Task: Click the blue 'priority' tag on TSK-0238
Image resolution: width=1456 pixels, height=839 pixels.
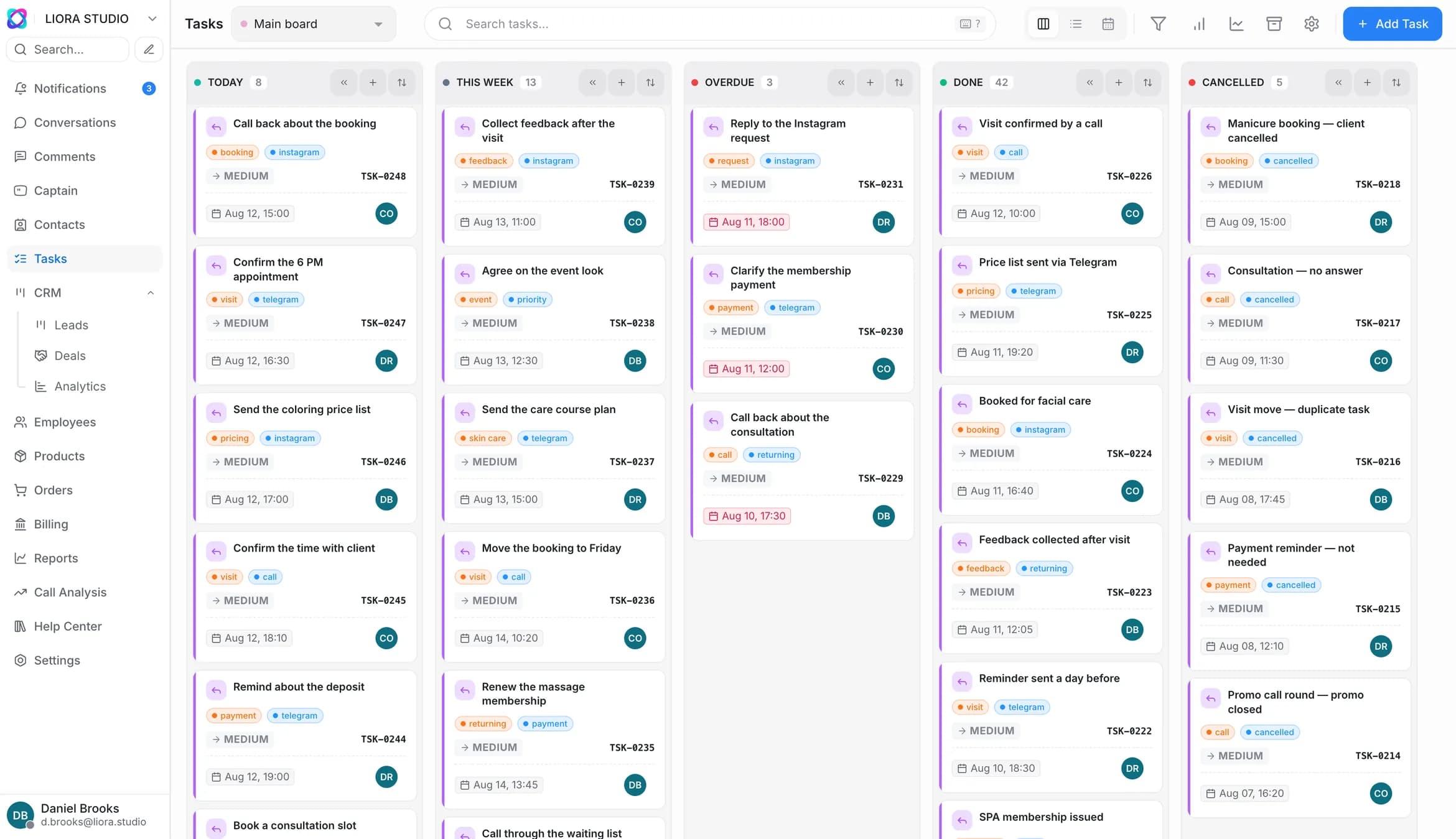Action: tap(527, 300)
